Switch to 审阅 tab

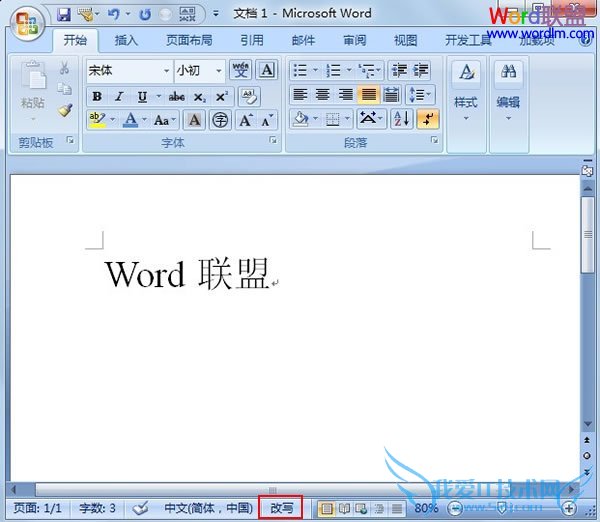[x=354, y=40]
